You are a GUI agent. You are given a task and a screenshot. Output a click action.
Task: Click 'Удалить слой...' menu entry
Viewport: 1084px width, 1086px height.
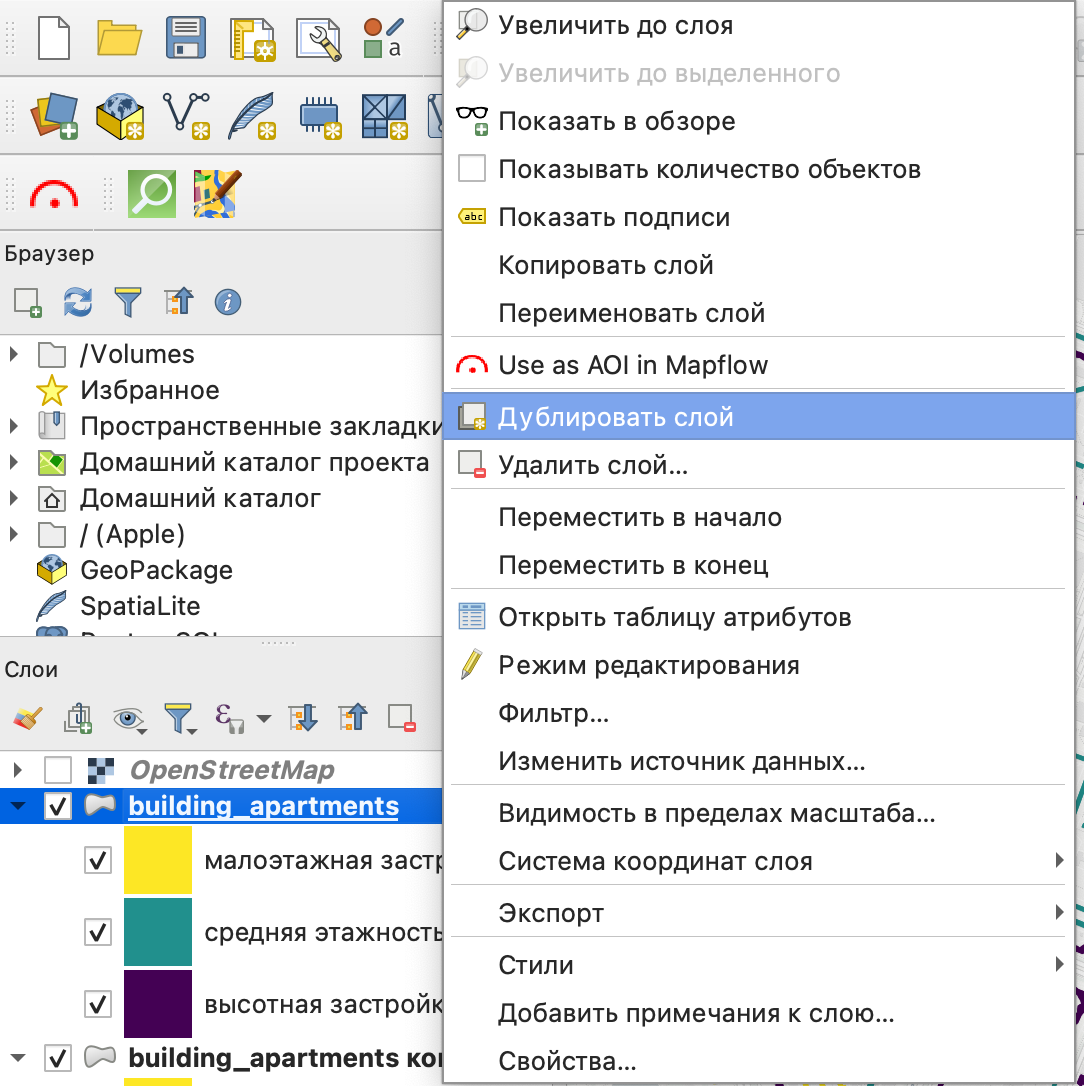point(592,465)
